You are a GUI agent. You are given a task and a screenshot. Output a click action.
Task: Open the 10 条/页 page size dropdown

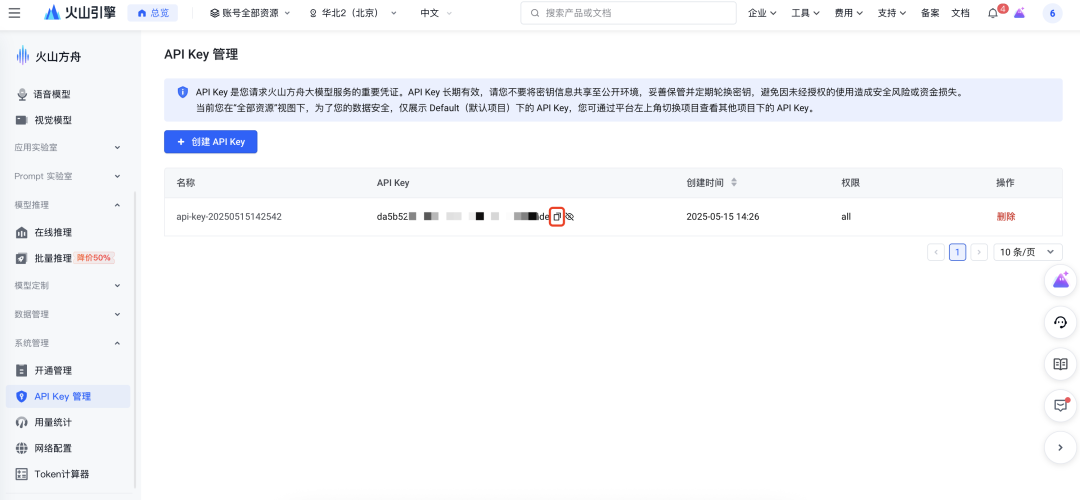[x=1028, y=252]
